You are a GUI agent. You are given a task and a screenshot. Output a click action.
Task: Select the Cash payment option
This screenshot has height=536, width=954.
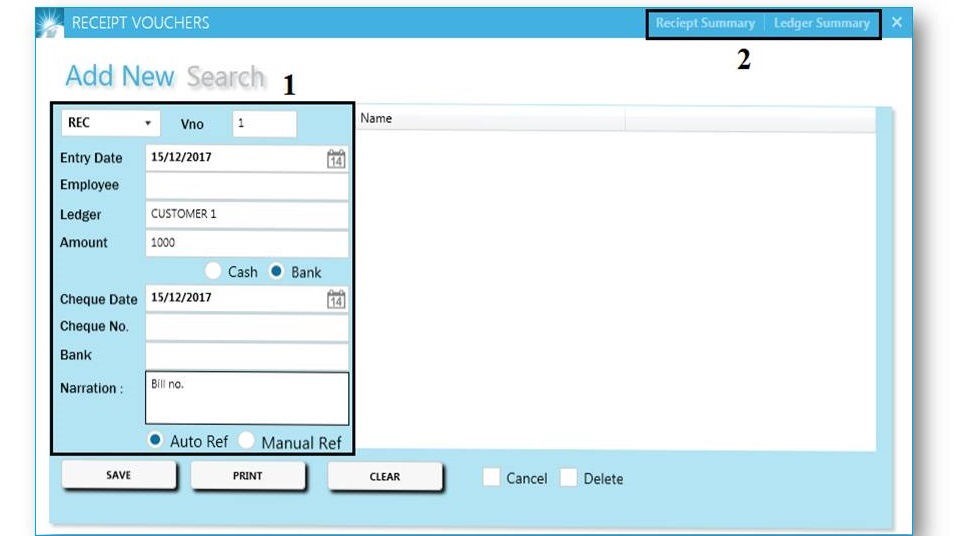tap(213, 271)
